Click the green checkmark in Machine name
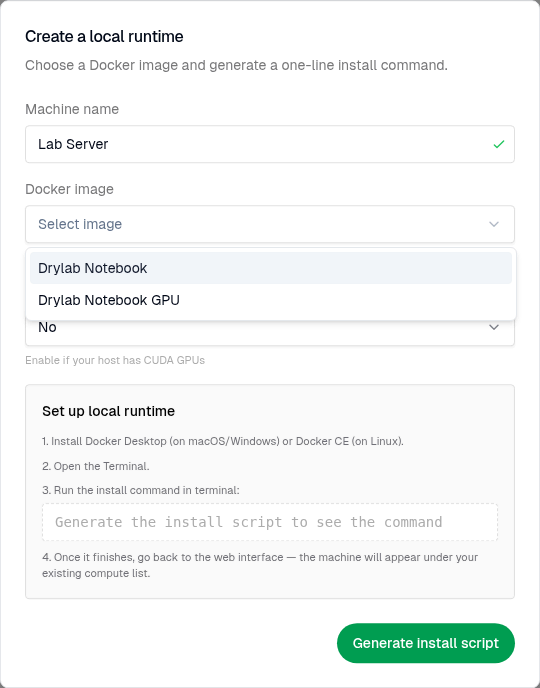This screenshot has height=688, width=540. coord(498,144)
